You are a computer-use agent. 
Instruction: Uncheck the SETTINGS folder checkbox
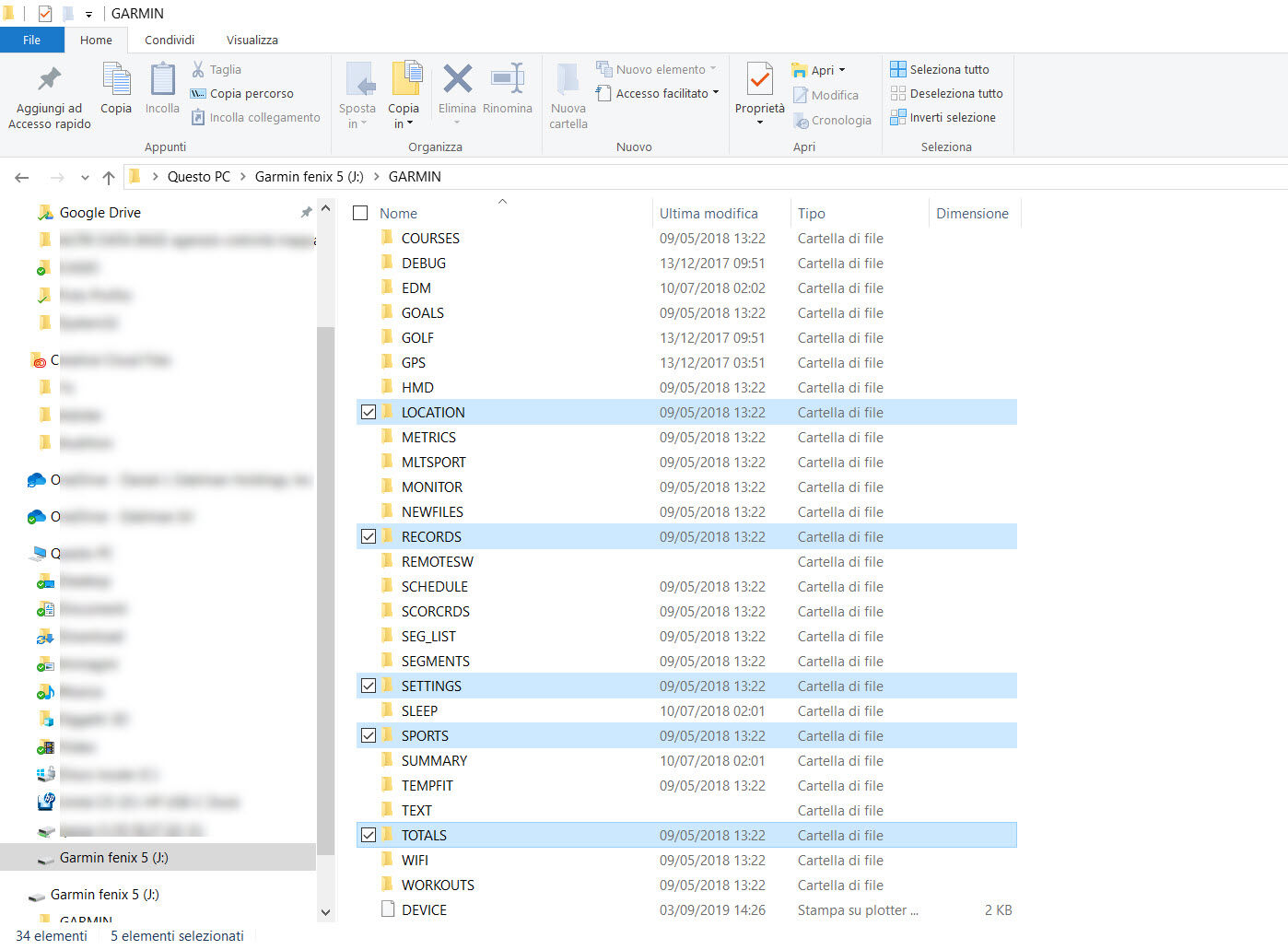tap(369, 686)
